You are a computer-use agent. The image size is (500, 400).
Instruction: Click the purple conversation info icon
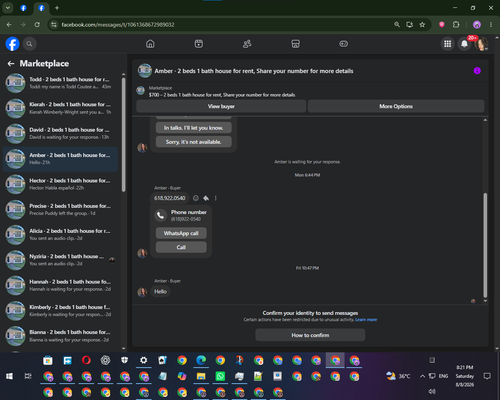477,71
